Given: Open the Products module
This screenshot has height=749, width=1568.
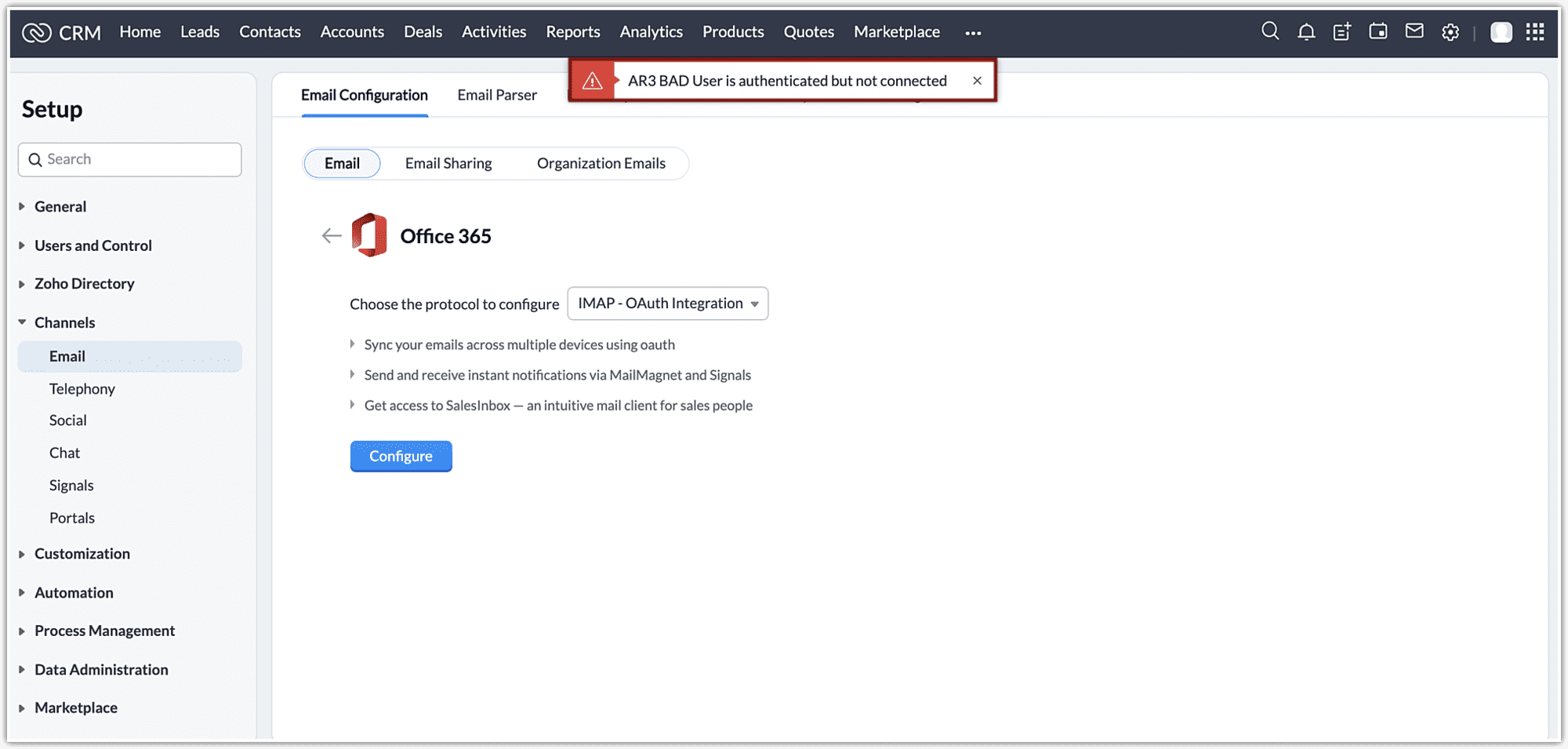Looking at the screenshot, I should [x=733, y=32].
